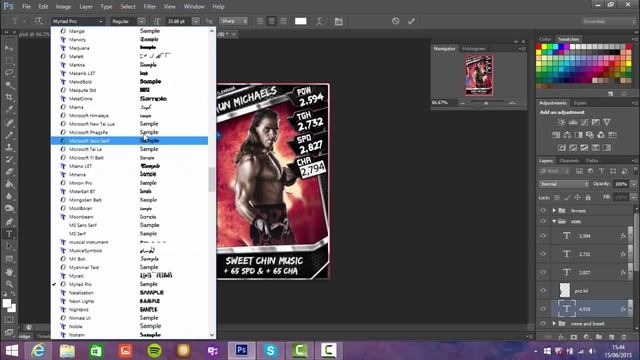The height and width of the screenshot is (360, 640).
Task: Choose MetalCrime font from list
Action: 129,99
